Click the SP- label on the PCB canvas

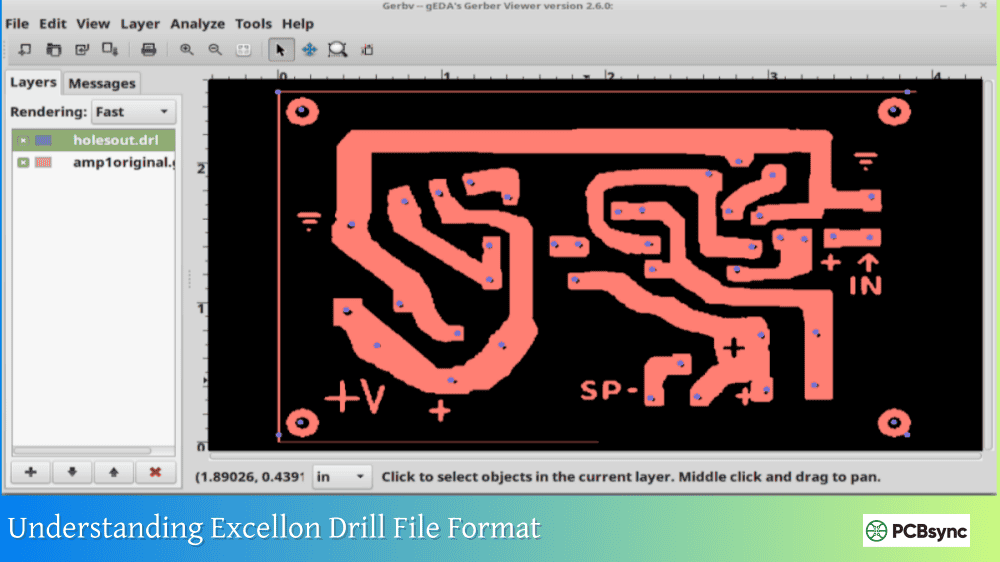608,390
